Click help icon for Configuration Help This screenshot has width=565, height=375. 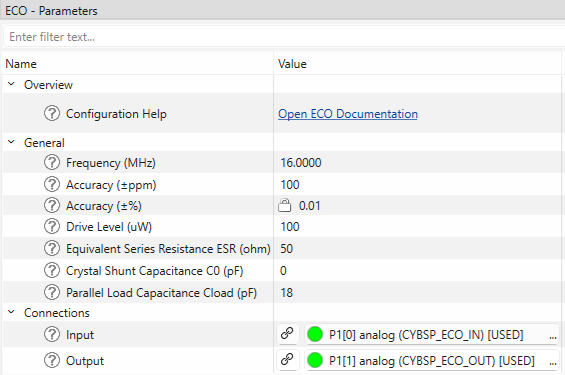point(52,113)
